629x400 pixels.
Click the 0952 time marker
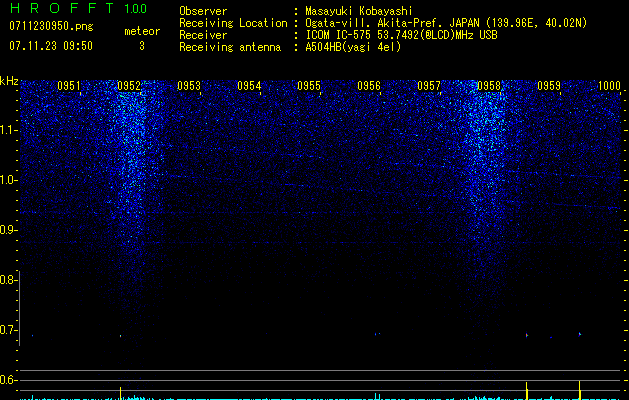pos(129,86)
